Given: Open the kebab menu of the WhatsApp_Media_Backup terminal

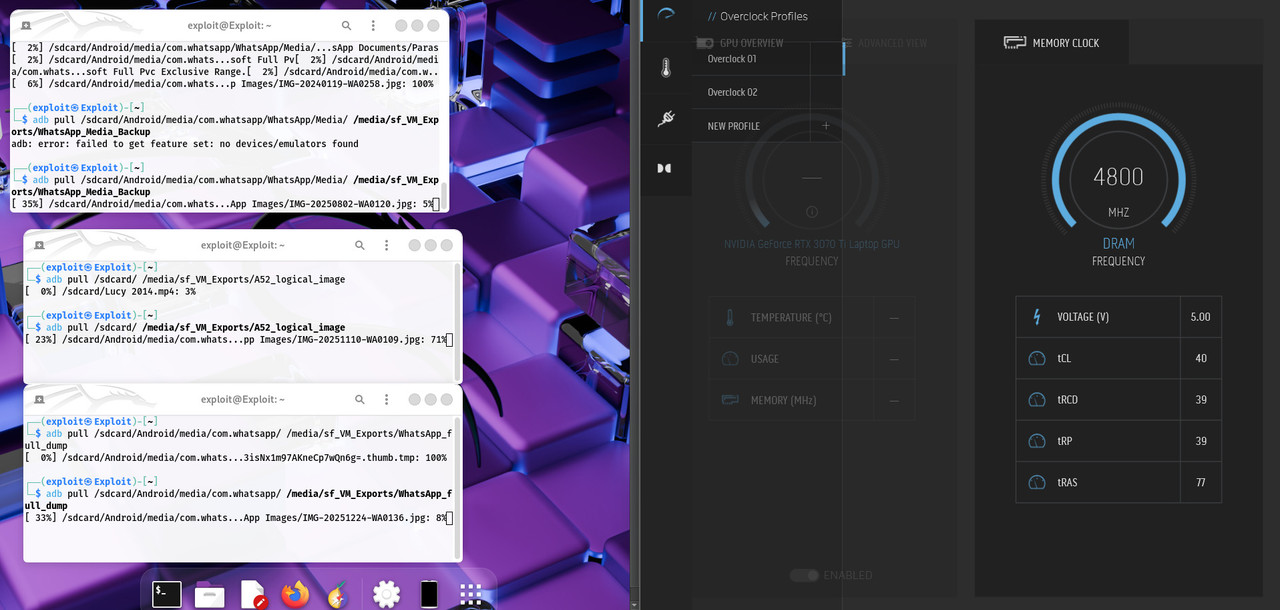Looking at the screenshot, I should click(x=373, y=25).
